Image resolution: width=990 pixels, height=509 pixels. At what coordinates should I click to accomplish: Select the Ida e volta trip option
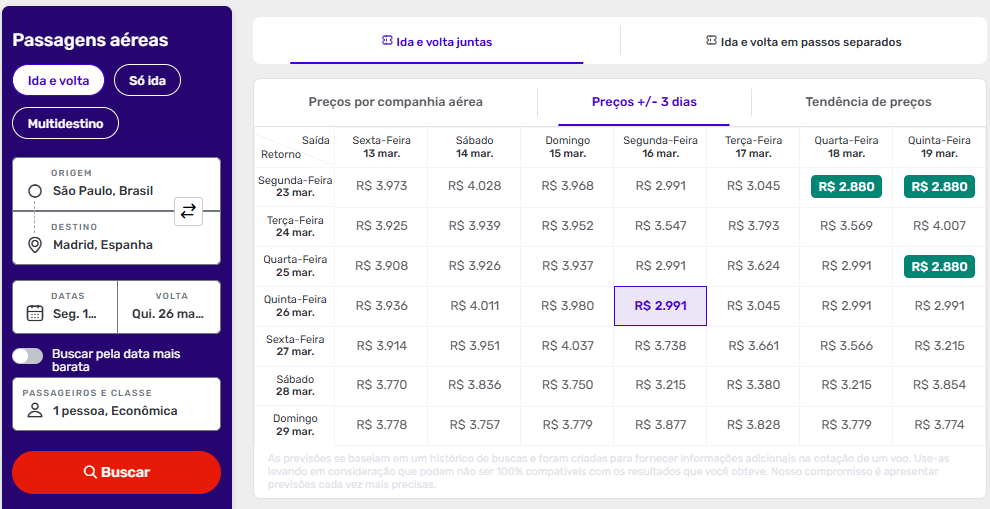pos(59,80)
